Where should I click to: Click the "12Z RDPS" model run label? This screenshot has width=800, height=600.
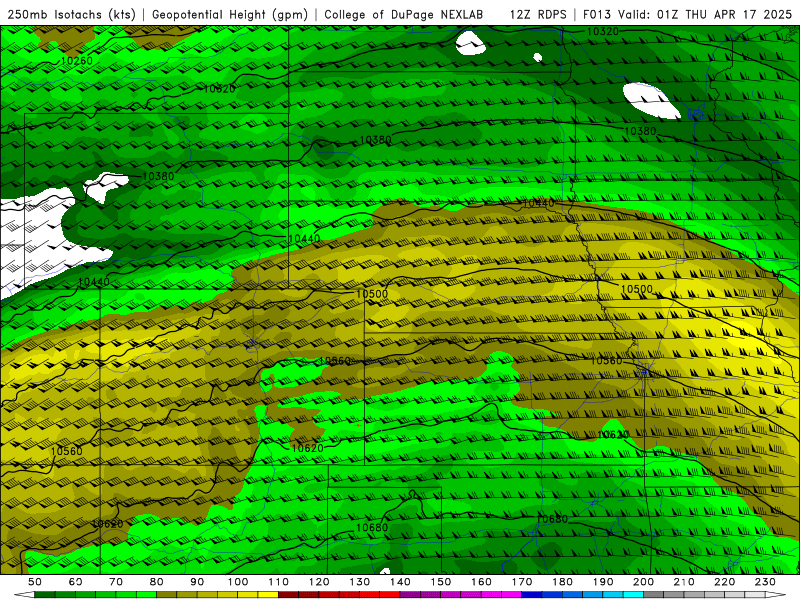pyautogui.click(x=538, y=14)
